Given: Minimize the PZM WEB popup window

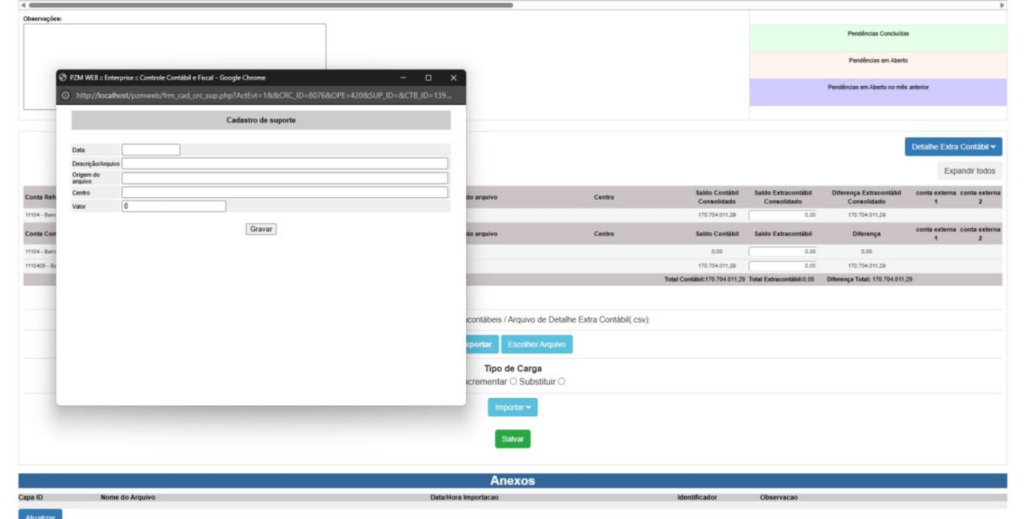Looking at the screenshot, I should (404, 77).
